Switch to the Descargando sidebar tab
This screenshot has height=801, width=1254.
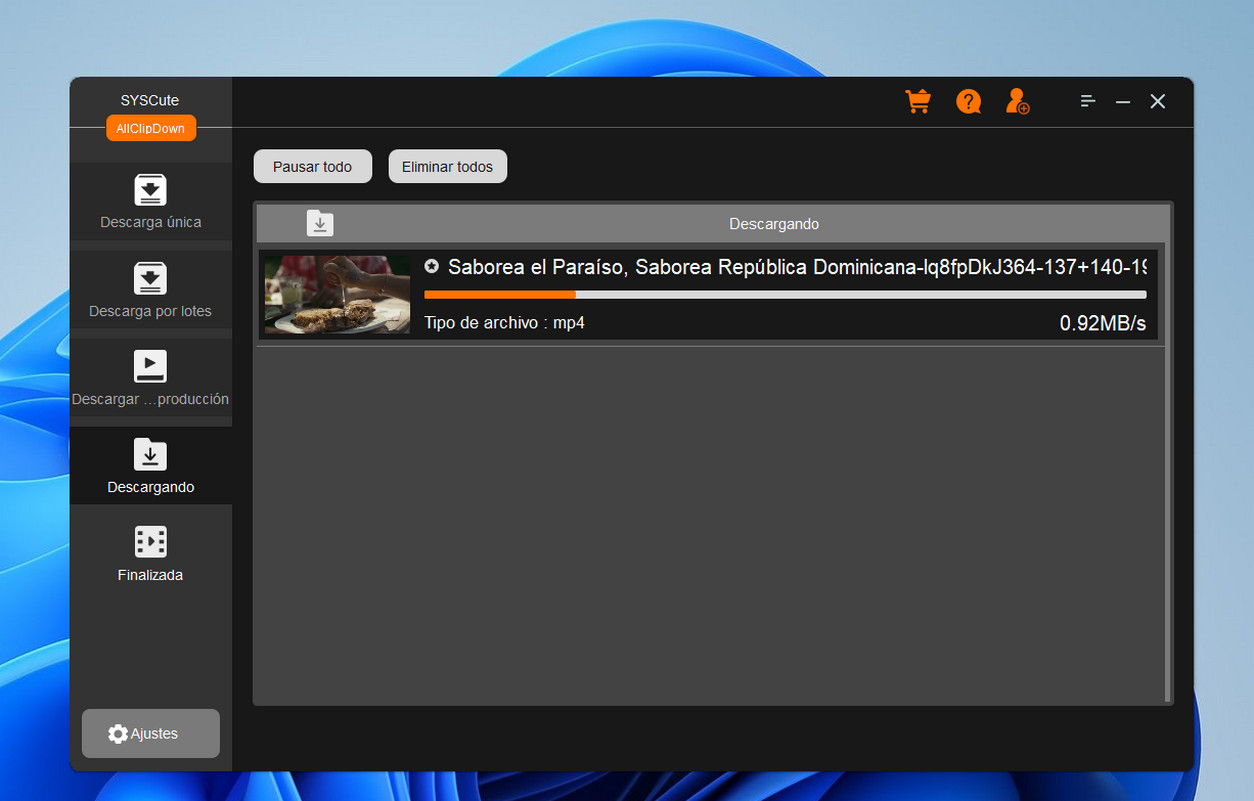pos(150,466)
